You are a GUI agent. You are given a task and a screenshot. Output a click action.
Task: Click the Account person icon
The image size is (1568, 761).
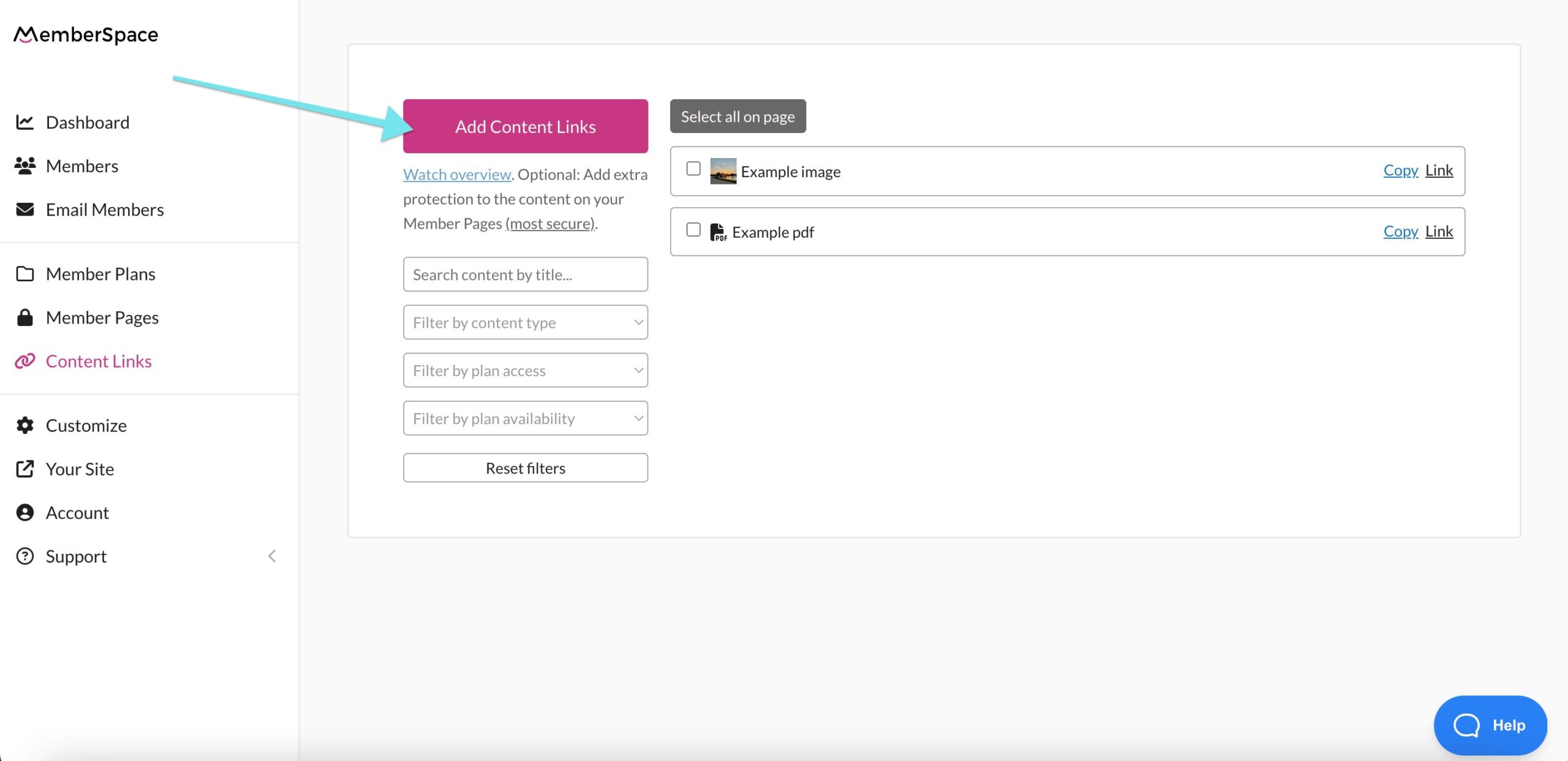(x=24, y=512)
